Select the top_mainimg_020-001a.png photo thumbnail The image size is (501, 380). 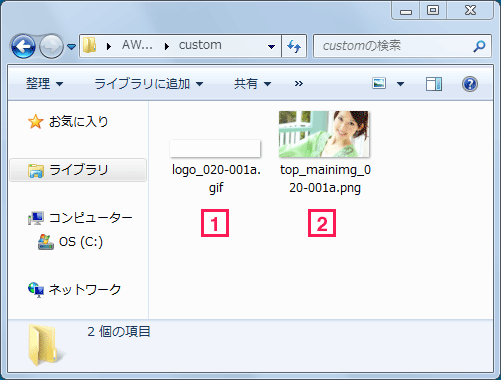324,134
